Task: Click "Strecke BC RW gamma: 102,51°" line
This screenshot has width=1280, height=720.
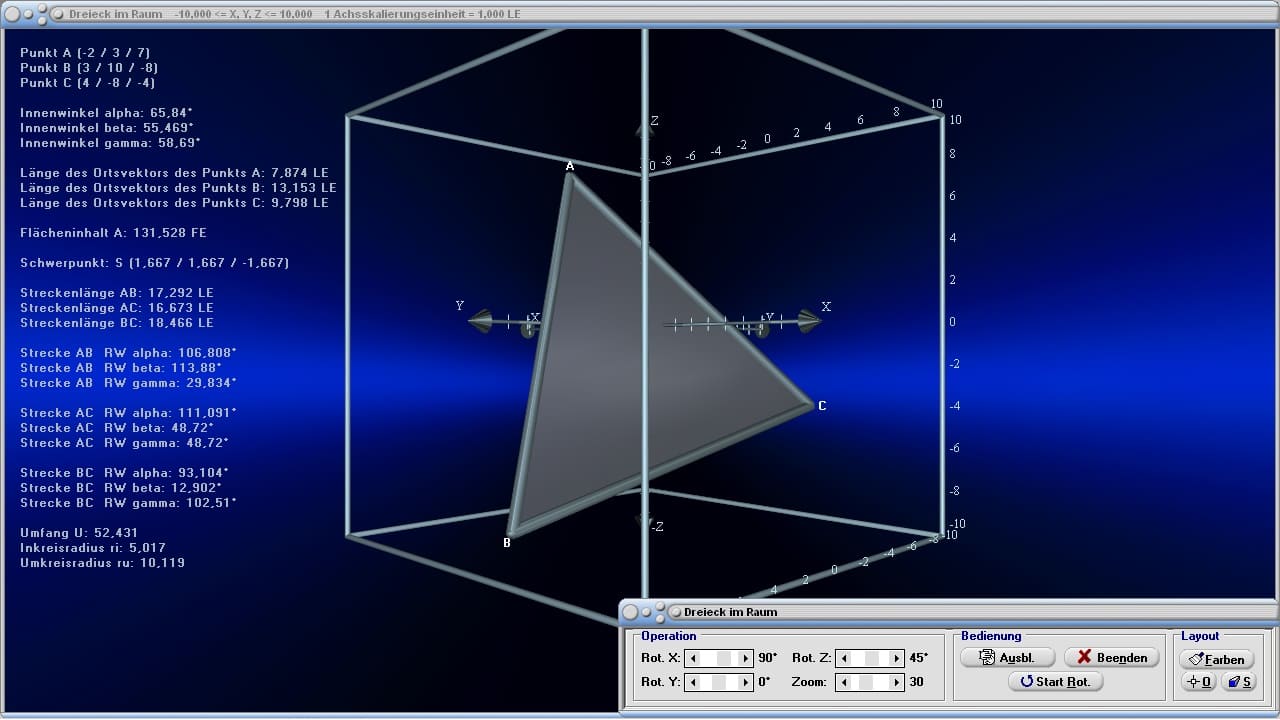Action: pyautogui.click(x=128, y=502)
